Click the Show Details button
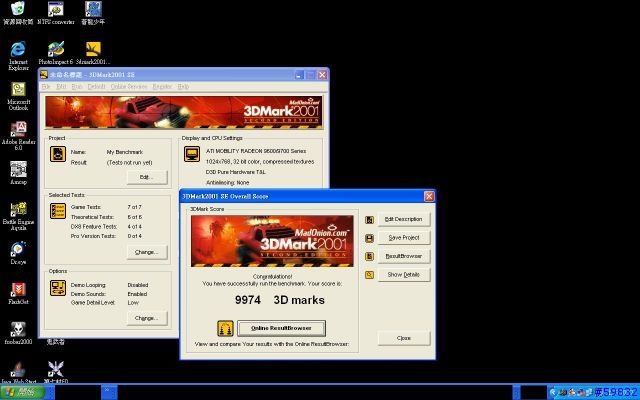The image size is (640, 400). tap(404, 275)
